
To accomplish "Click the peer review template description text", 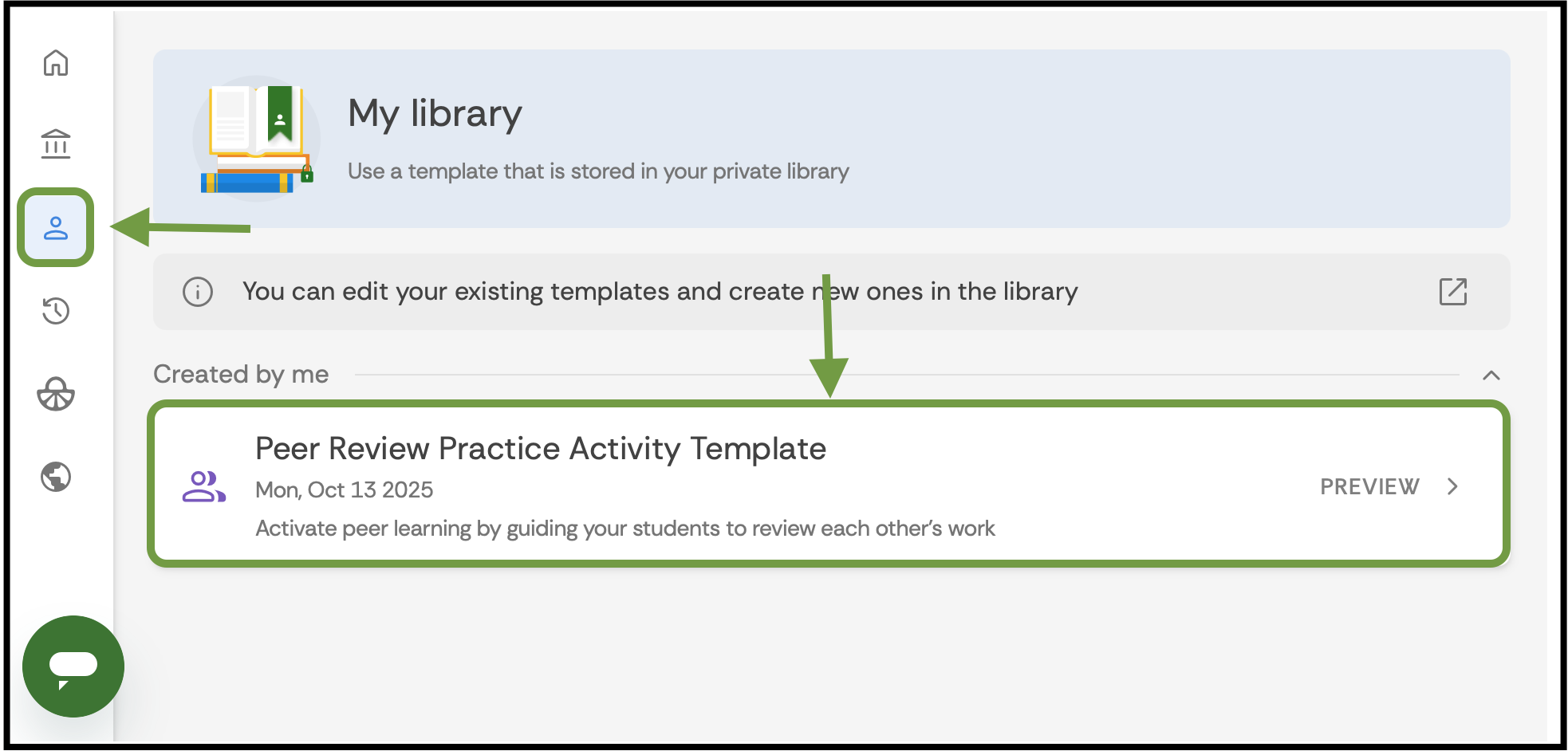I will click(625, 528).
